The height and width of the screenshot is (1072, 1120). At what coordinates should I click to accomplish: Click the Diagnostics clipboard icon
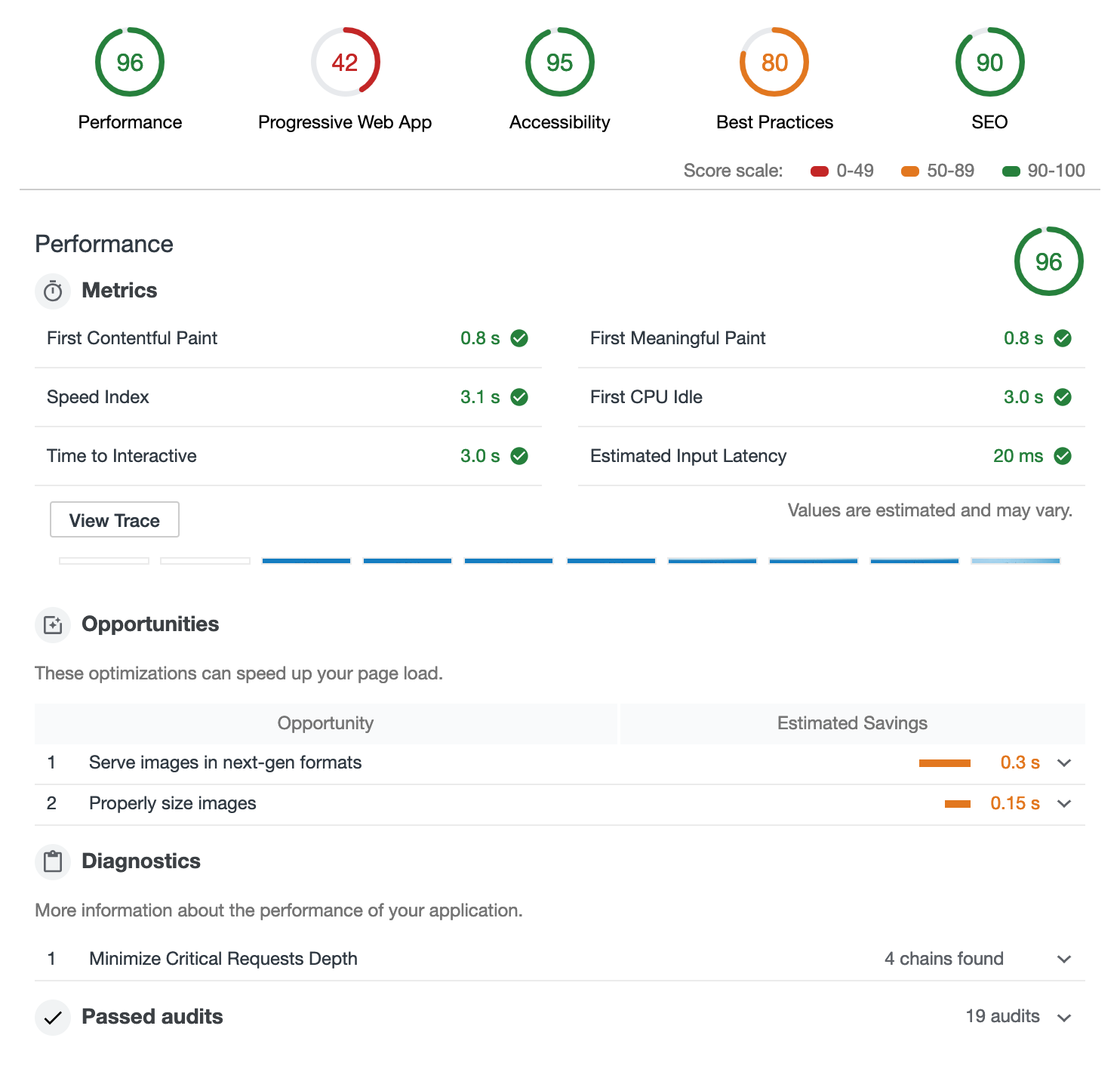tap(53, 861)
